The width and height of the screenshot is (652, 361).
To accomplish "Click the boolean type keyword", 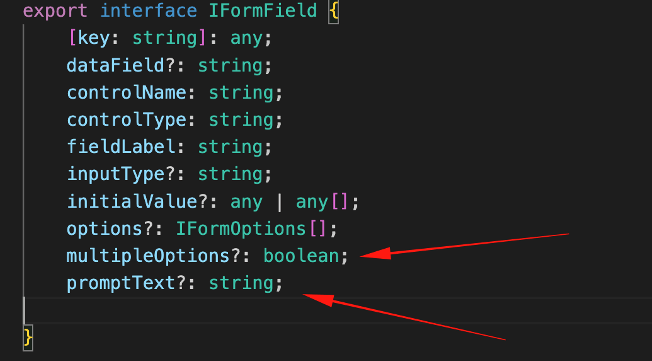I will pyautogui.click(x=301, y=256).
